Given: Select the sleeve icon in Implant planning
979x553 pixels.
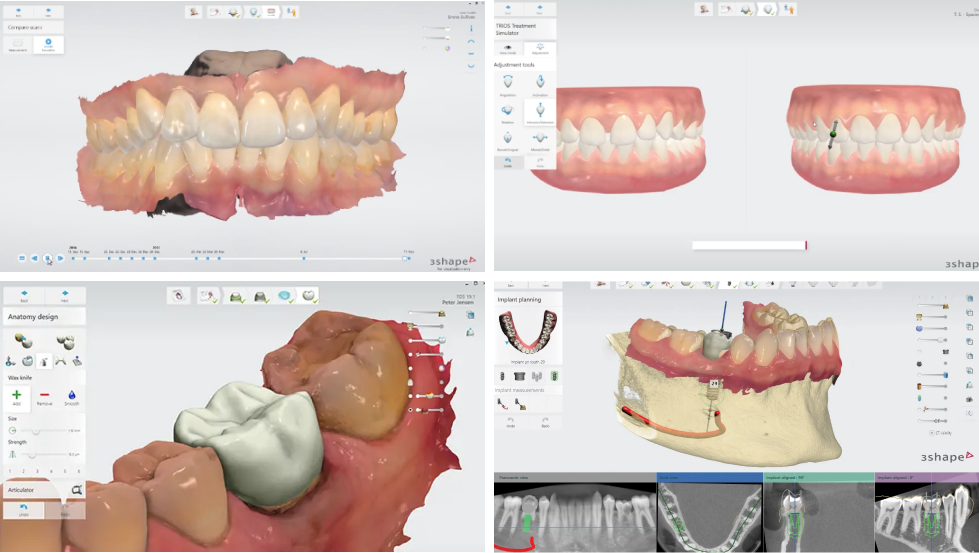Looking at the screenshot, I should [x=519, y=376].
